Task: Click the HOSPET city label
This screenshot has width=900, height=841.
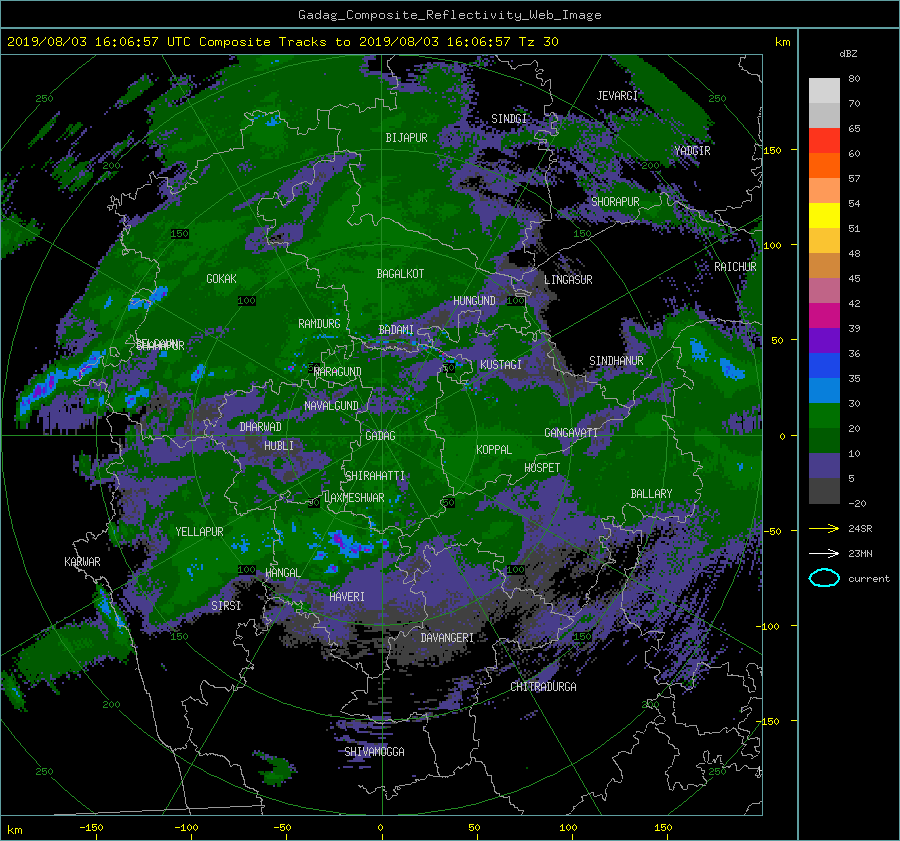Action: point(542,468)
